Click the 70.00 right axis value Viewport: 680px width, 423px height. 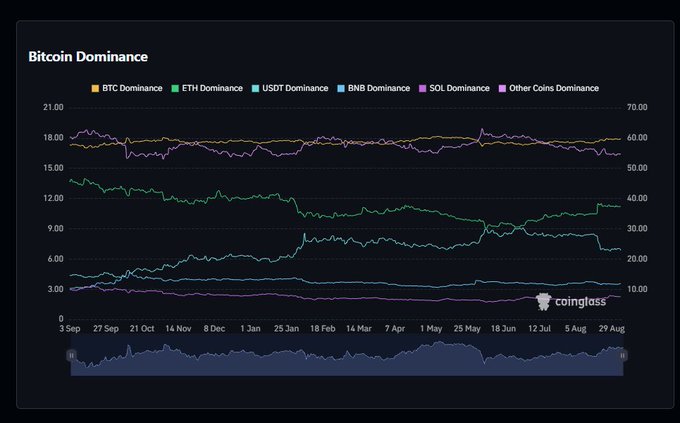[x=637, y=107]
